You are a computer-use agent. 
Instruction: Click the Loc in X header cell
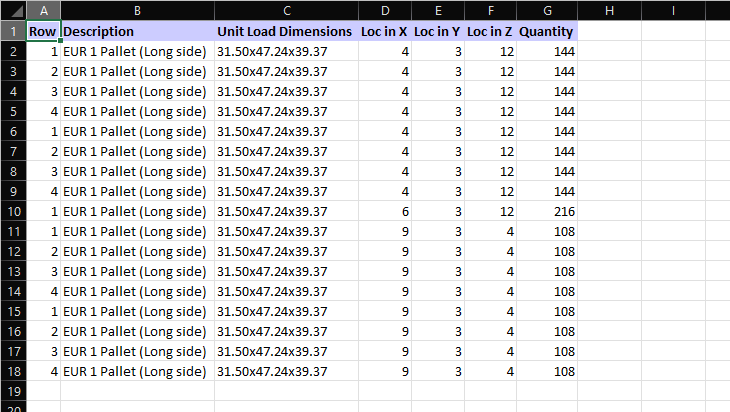click(385, 31)
